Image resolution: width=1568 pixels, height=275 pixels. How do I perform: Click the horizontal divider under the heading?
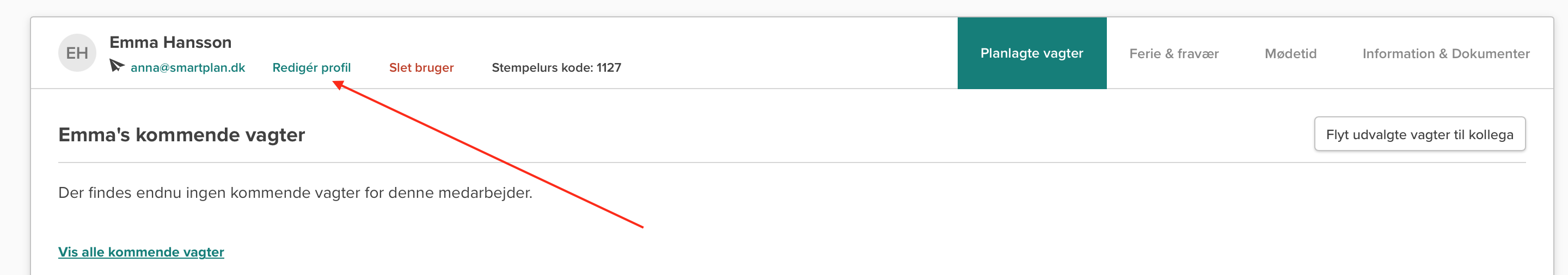791,162
